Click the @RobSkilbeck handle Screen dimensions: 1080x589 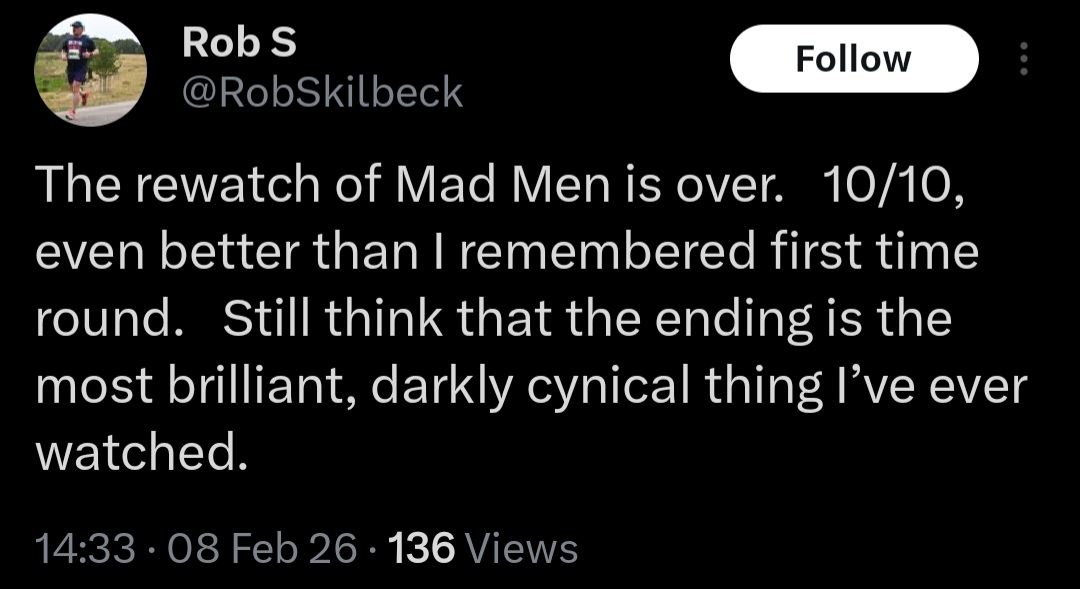(x=322, y=93)
